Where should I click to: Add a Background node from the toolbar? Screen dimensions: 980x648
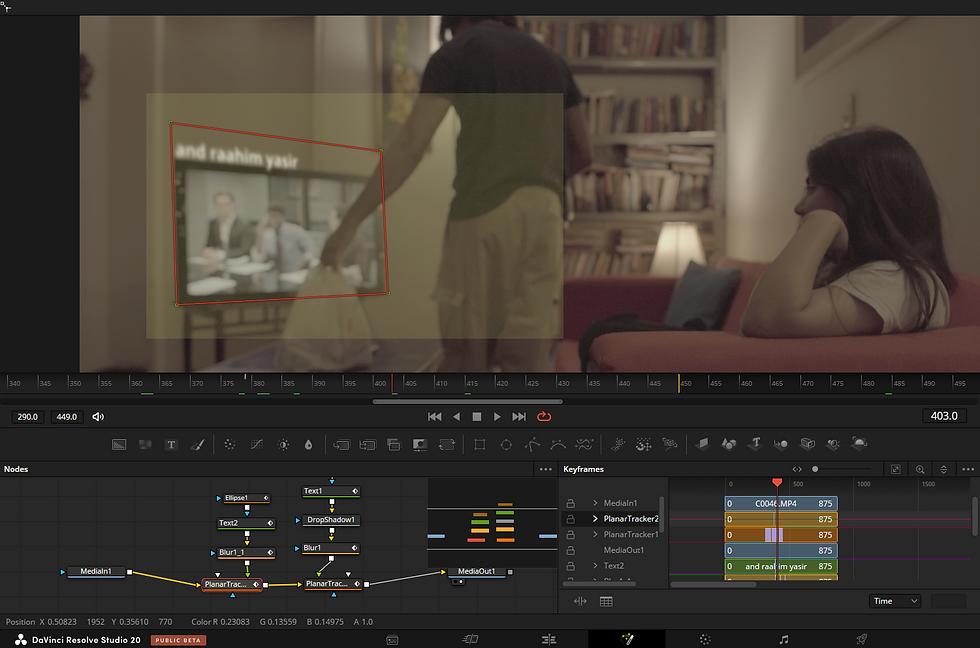pos(119,444)
